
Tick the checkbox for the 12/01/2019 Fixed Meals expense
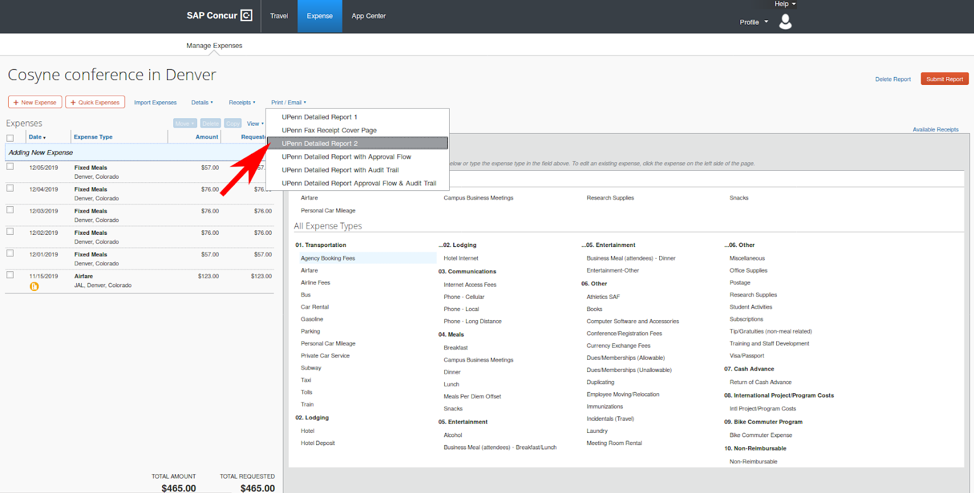click(x=10, y=253)
